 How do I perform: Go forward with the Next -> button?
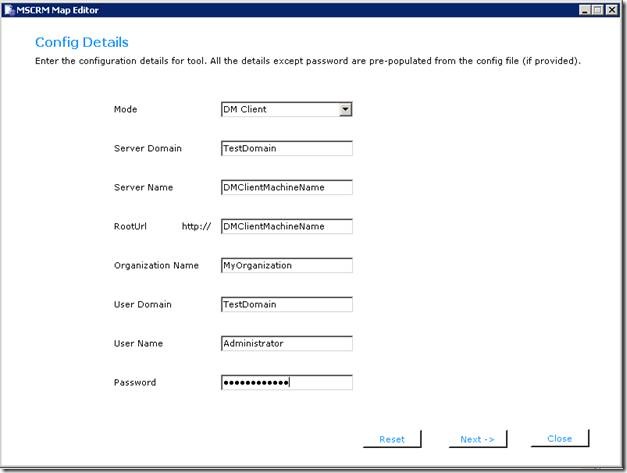[x=478, y=439]
